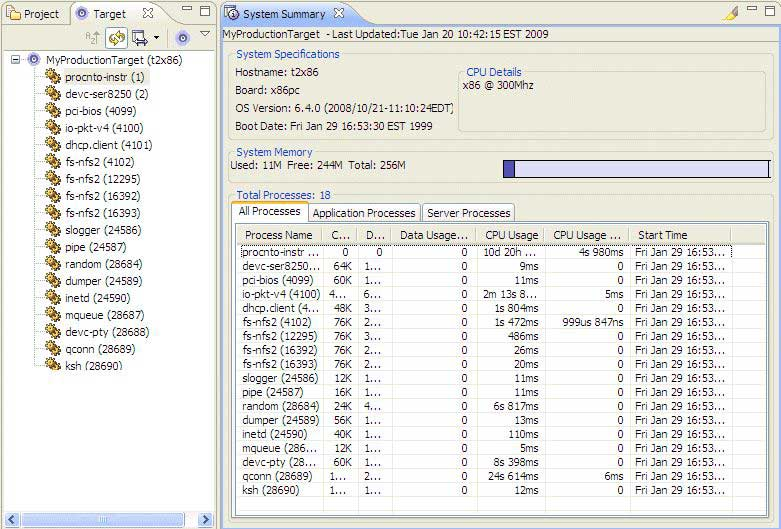
Task: Click gear icon beside slogger (24586)
Action: point(53,230)
